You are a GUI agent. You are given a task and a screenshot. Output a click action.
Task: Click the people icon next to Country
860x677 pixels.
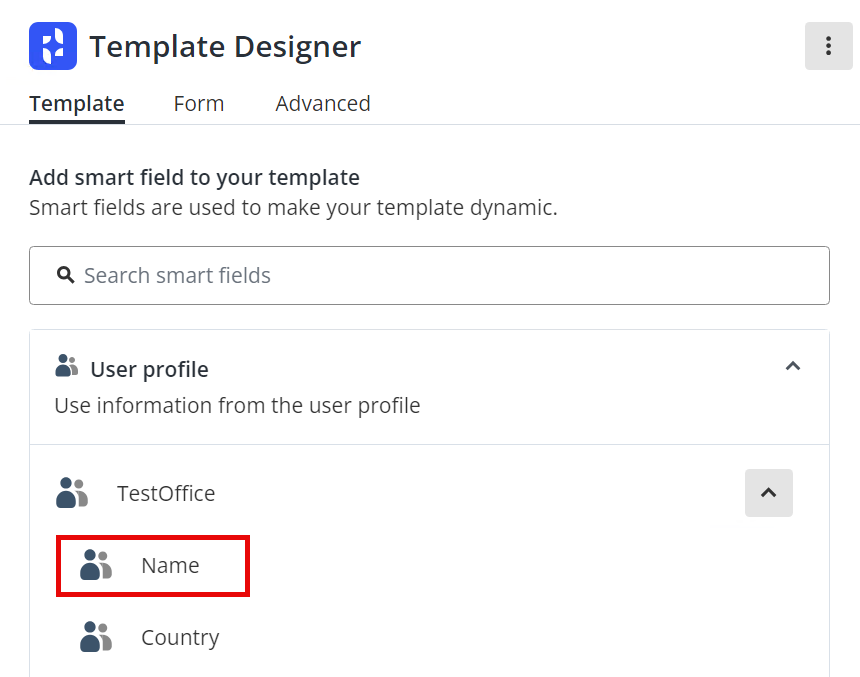(96, 637)
